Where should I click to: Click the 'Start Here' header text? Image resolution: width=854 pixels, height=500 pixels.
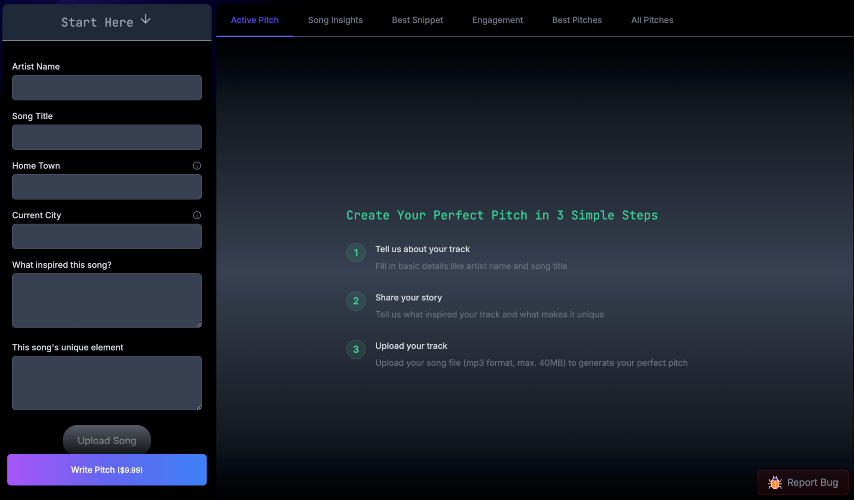click(x=97, y=22)
